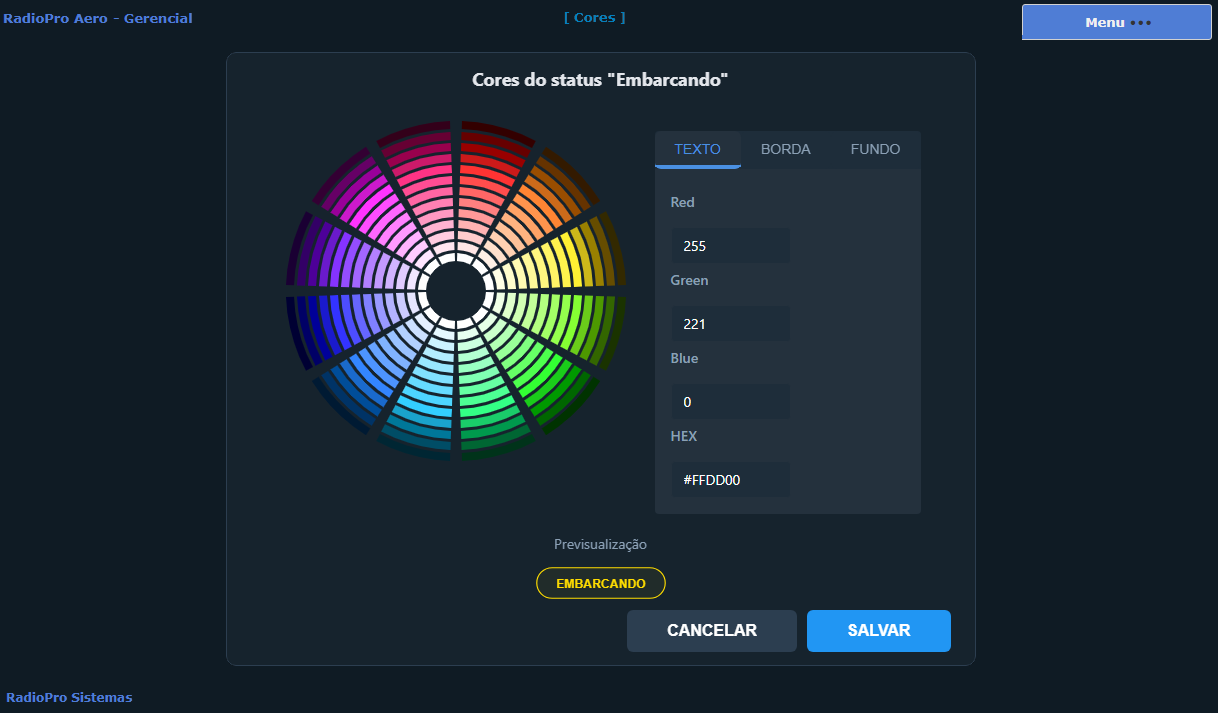This screenshot has height=713, width=1218.
Task: Click the [ Cores ] page header
Action: click(x=594, y=17)
